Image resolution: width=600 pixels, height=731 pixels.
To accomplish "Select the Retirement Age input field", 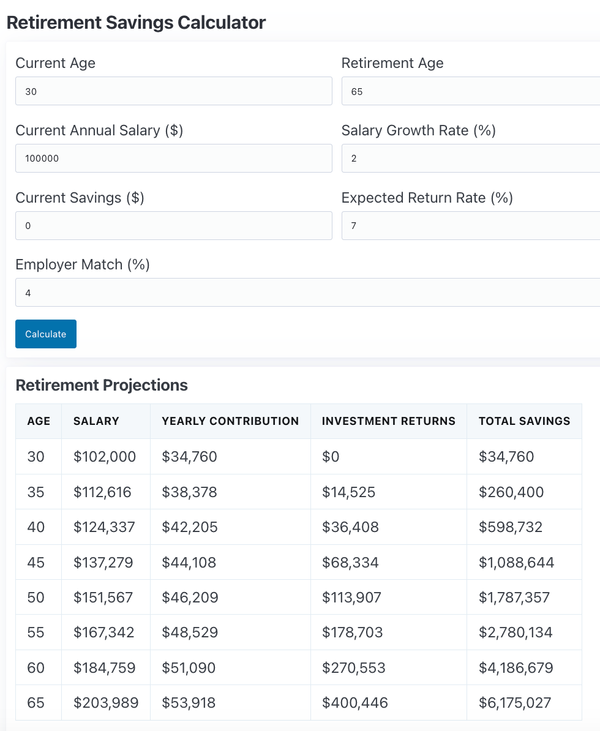I will tap(471, 91).
